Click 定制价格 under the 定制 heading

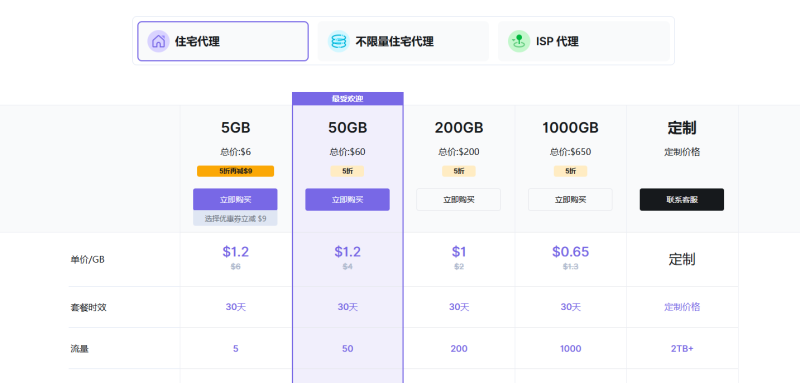[682, 152]
